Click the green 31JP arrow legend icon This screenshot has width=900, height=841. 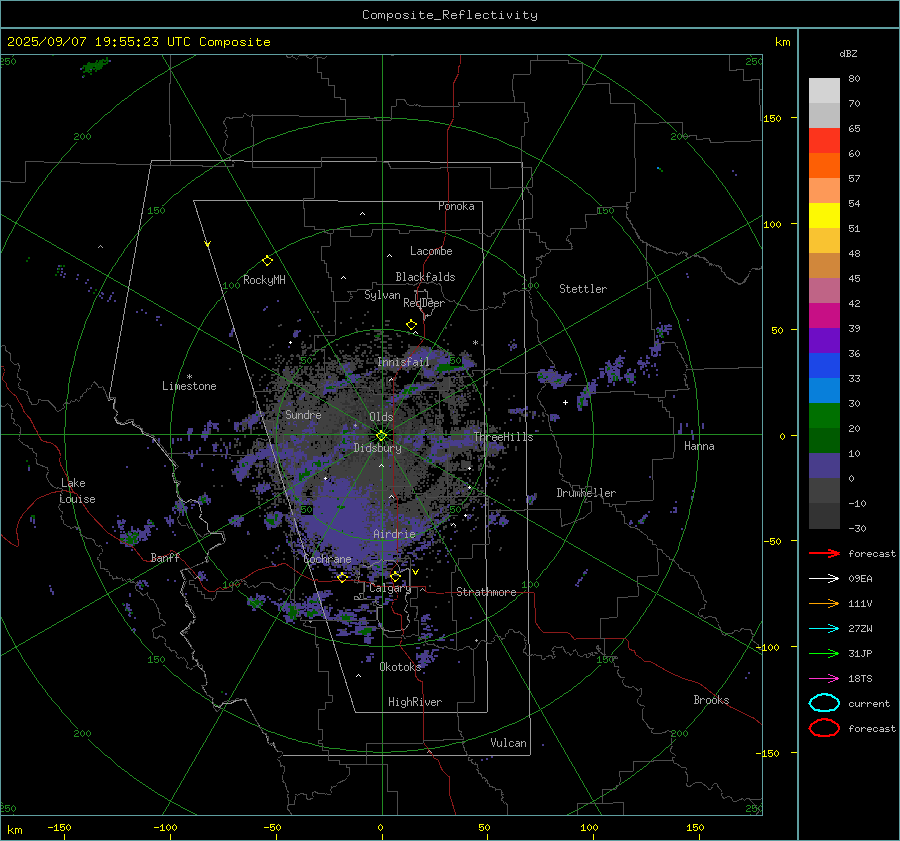[x=824, y=653]
